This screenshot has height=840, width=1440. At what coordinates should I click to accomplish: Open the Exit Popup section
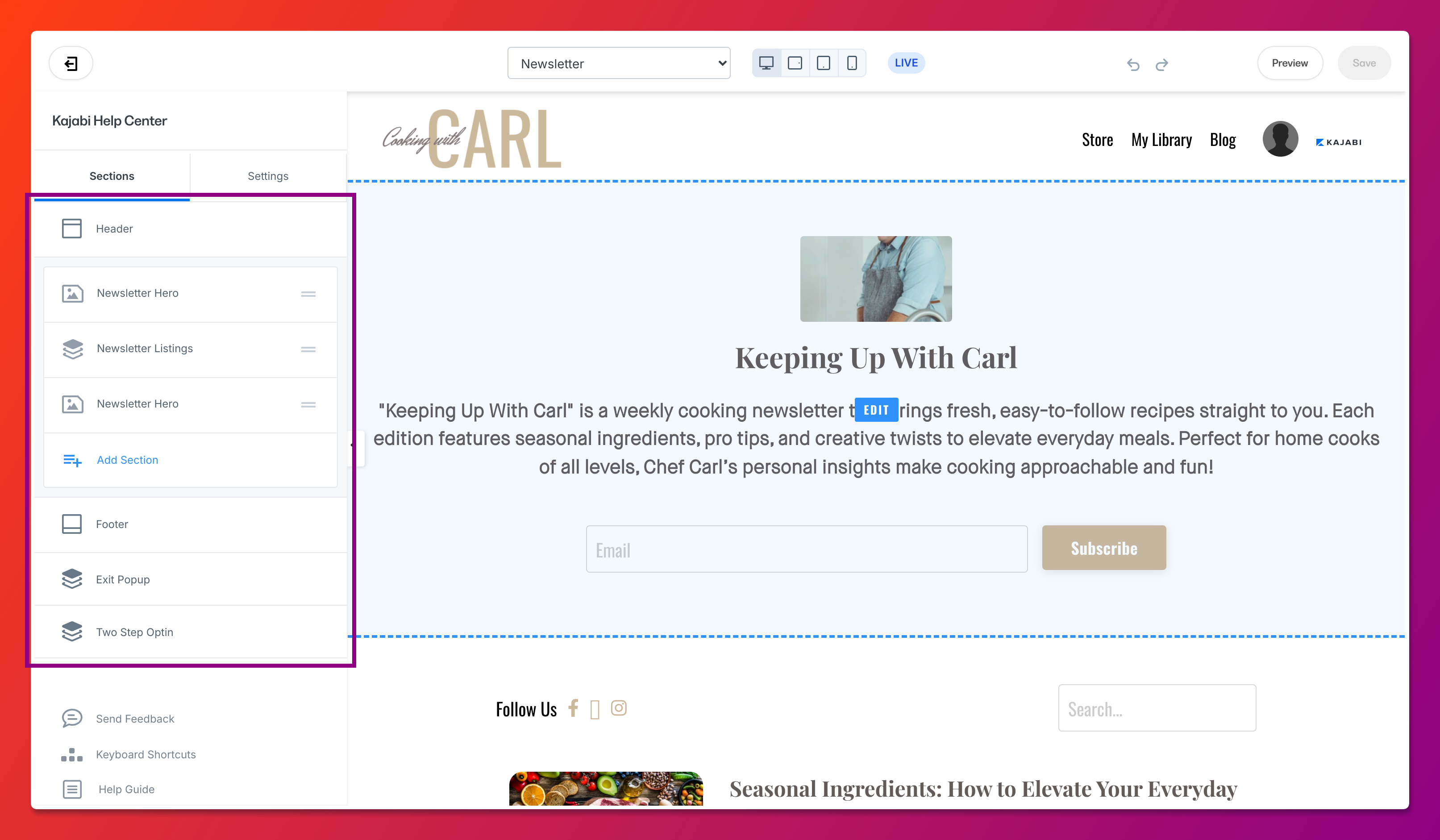pos(190,579)
